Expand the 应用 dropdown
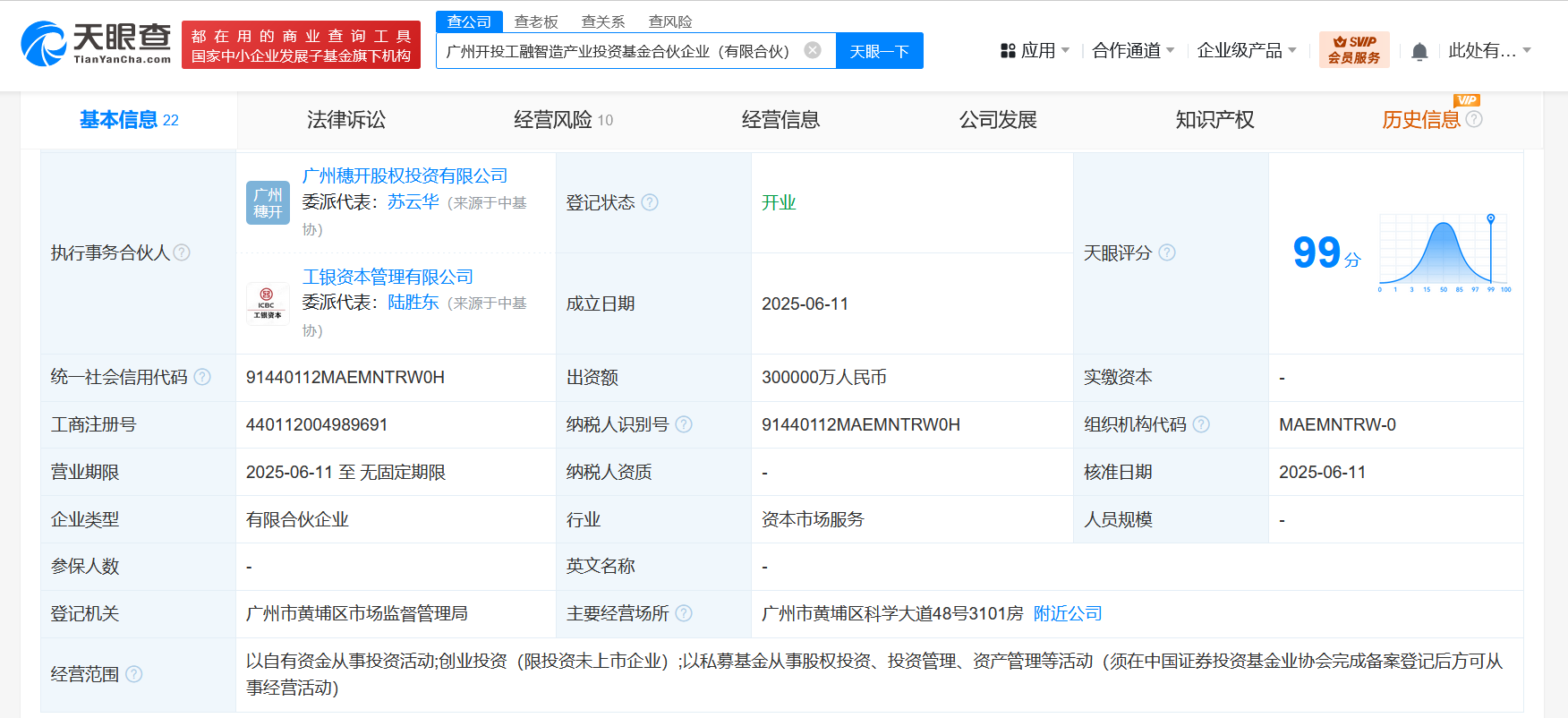Viewport: 1568px width, 718px height. [x=1065, y=51]
